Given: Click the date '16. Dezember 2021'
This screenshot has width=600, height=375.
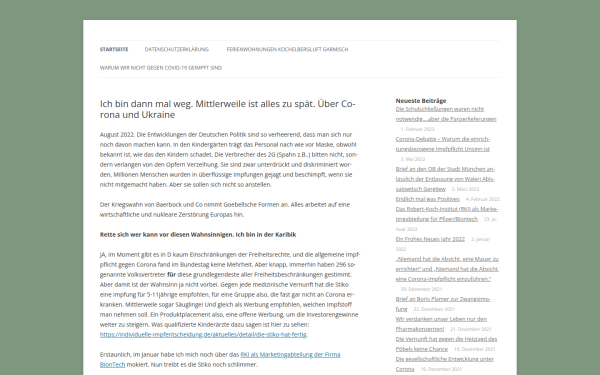Looking at the screenshot, I should [x=441, y=369].
